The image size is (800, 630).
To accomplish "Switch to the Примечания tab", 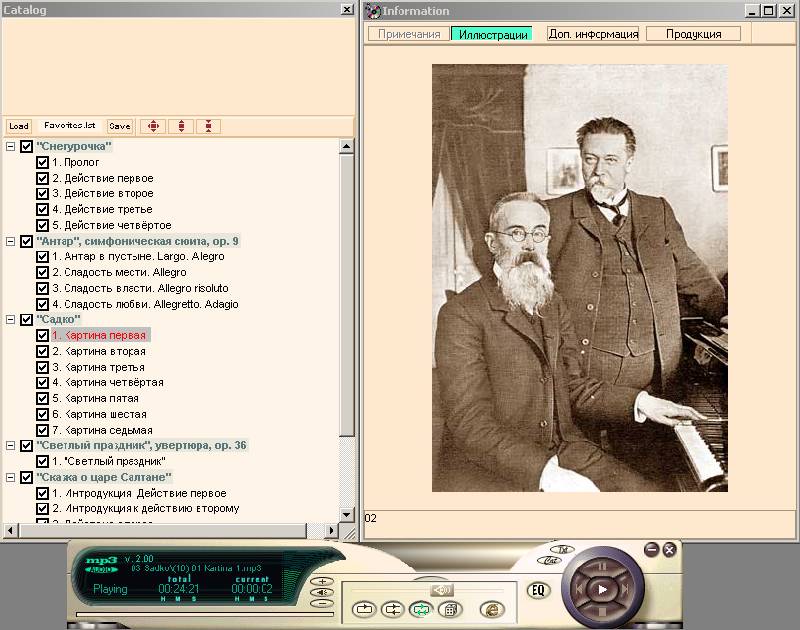I will (409, 34).
